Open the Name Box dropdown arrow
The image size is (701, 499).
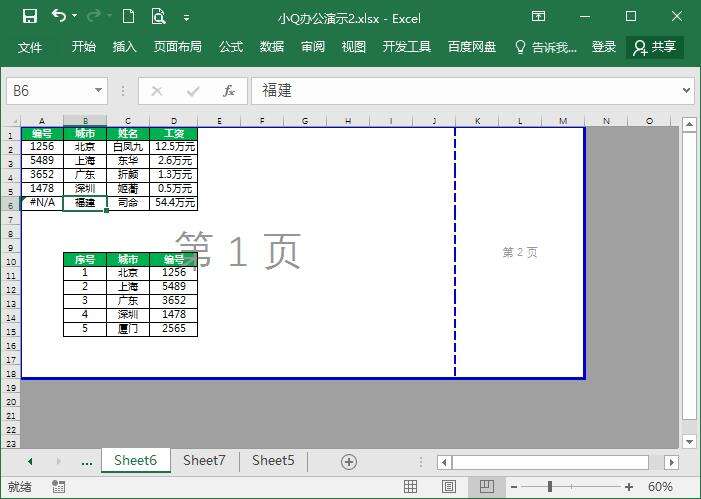pos(98,91)
